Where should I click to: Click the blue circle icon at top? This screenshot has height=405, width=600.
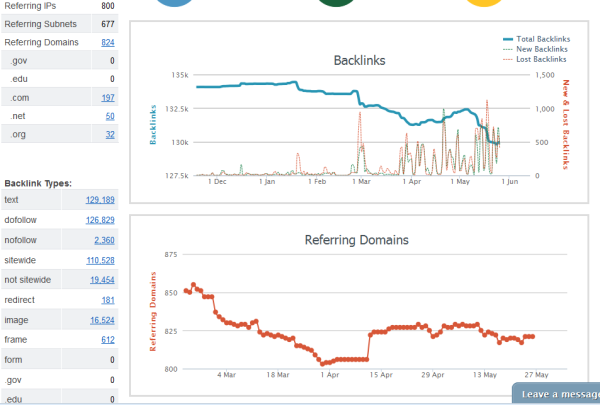[177, 3]
